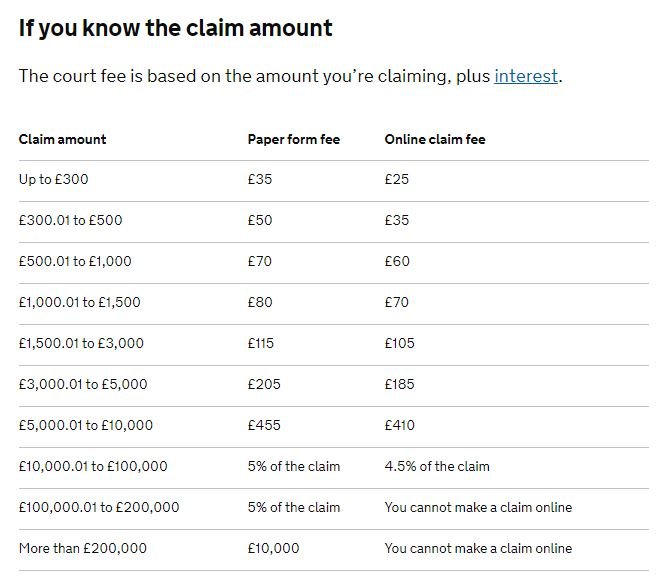Open the interest link

coord(526,76)
